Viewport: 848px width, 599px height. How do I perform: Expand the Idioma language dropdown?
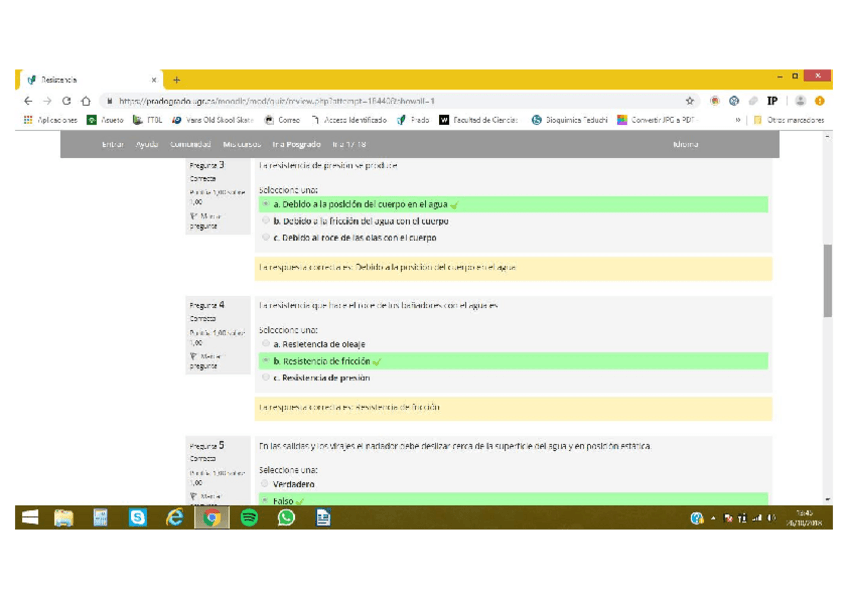(x=686, y=145)
